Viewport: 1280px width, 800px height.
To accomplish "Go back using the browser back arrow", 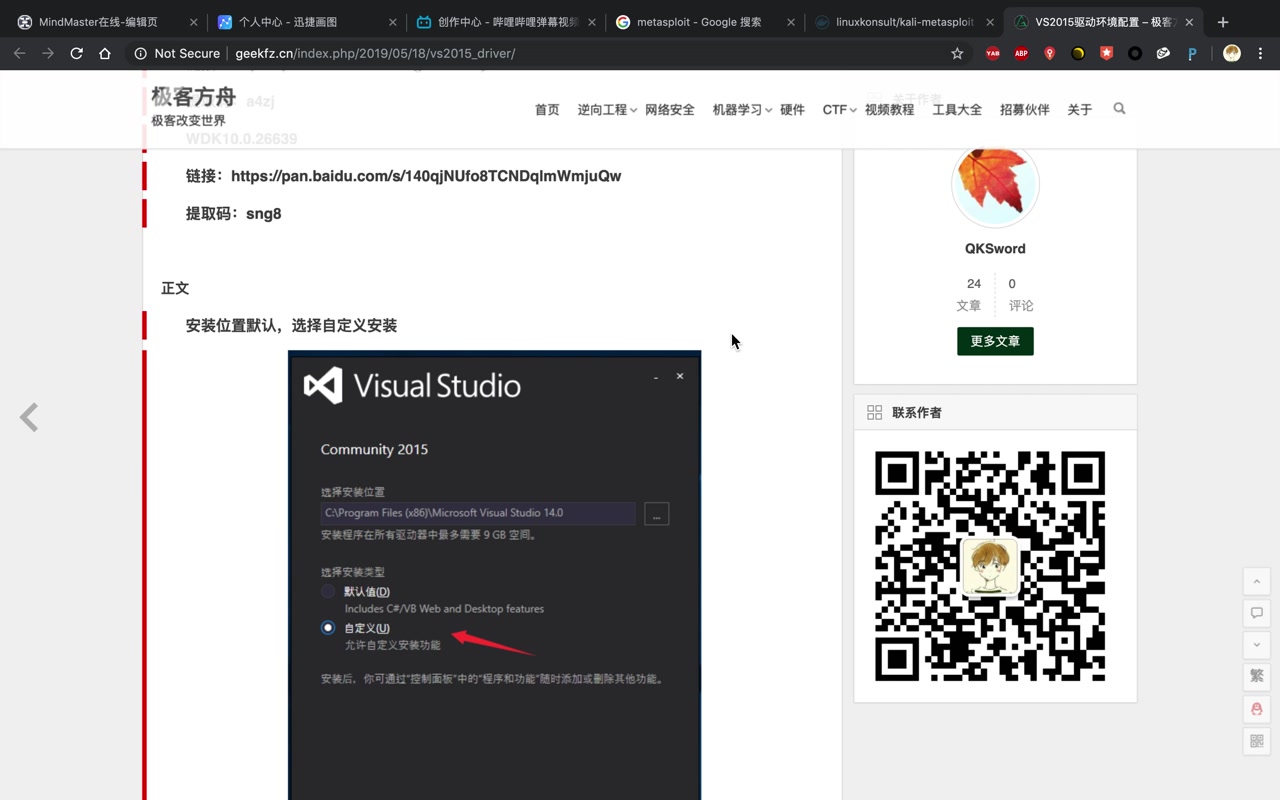I will click(19, 53).
